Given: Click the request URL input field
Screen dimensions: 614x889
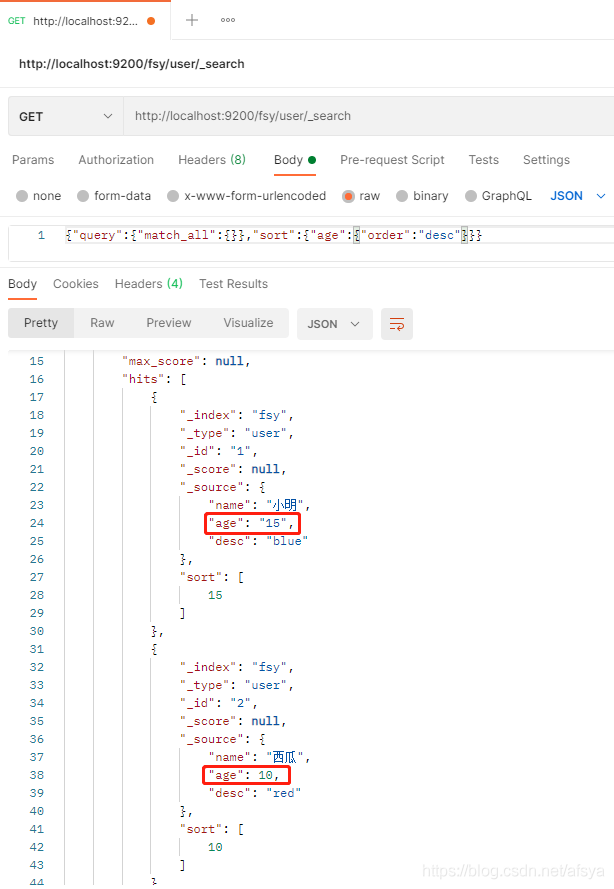Looking at the screenshot, I should click(369, 116).
